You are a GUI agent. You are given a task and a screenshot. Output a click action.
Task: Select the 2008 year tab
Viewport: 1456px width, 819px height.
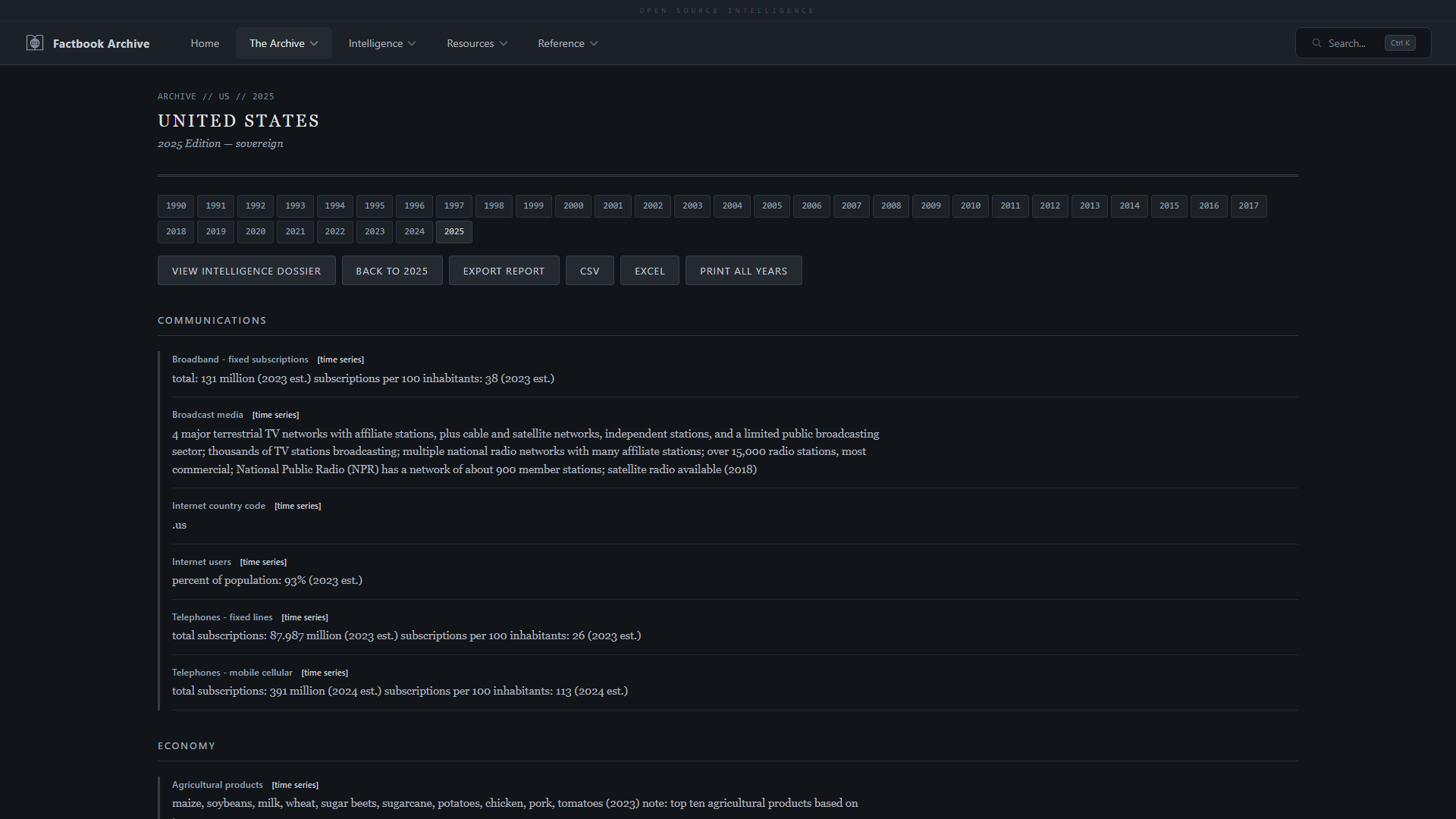[x=891, y=206]
